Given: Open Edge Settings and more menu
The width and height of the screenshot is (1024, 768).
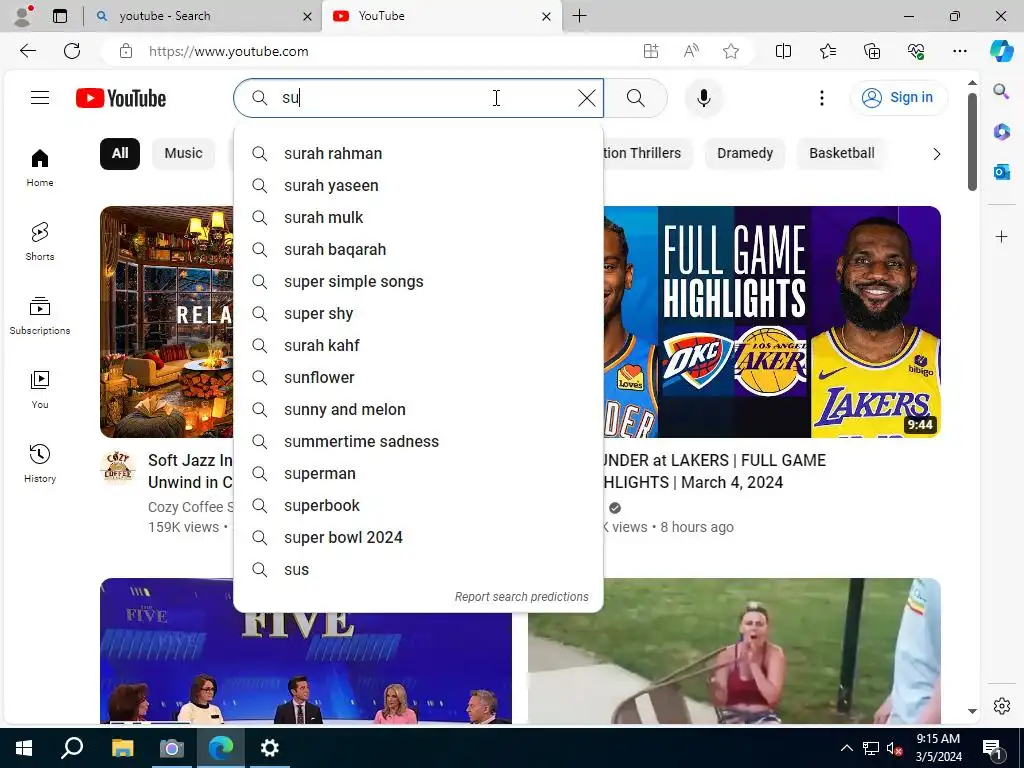Looking at the screenshot, I should coord(959,52).
